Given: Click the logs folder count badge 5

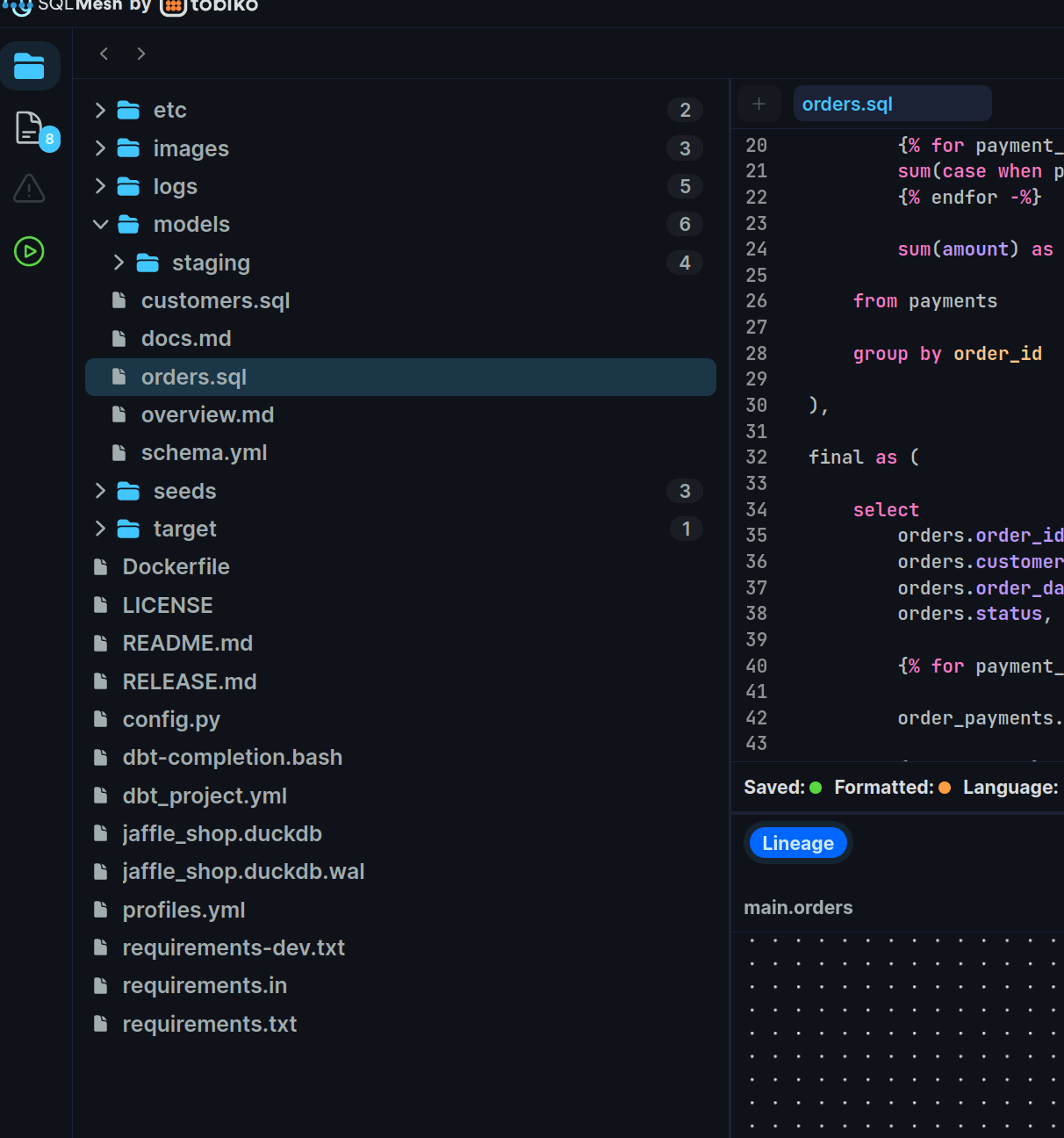Looking at the screenshot, I should click(685, 186).
